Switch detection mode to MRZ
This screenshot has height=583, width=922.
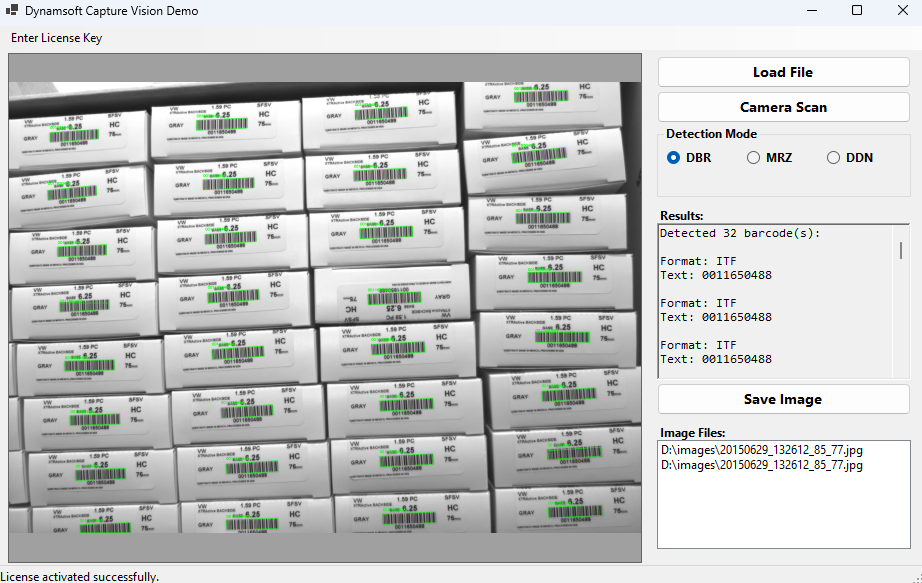[x=753, y=157]
